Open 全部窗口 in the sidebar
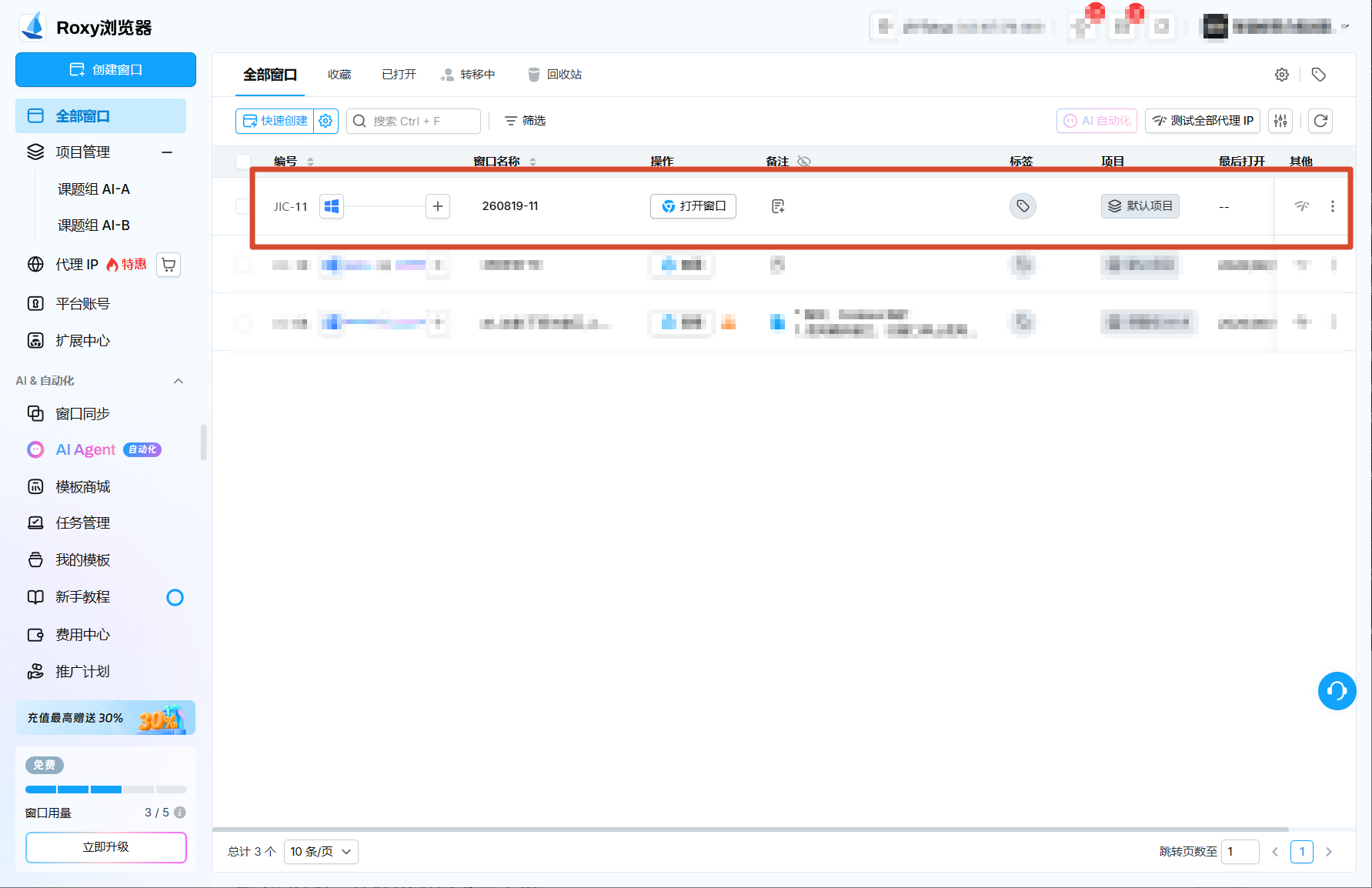Image resolution: width=1372 pixels, height=888 pixels. tap(101, 116)
